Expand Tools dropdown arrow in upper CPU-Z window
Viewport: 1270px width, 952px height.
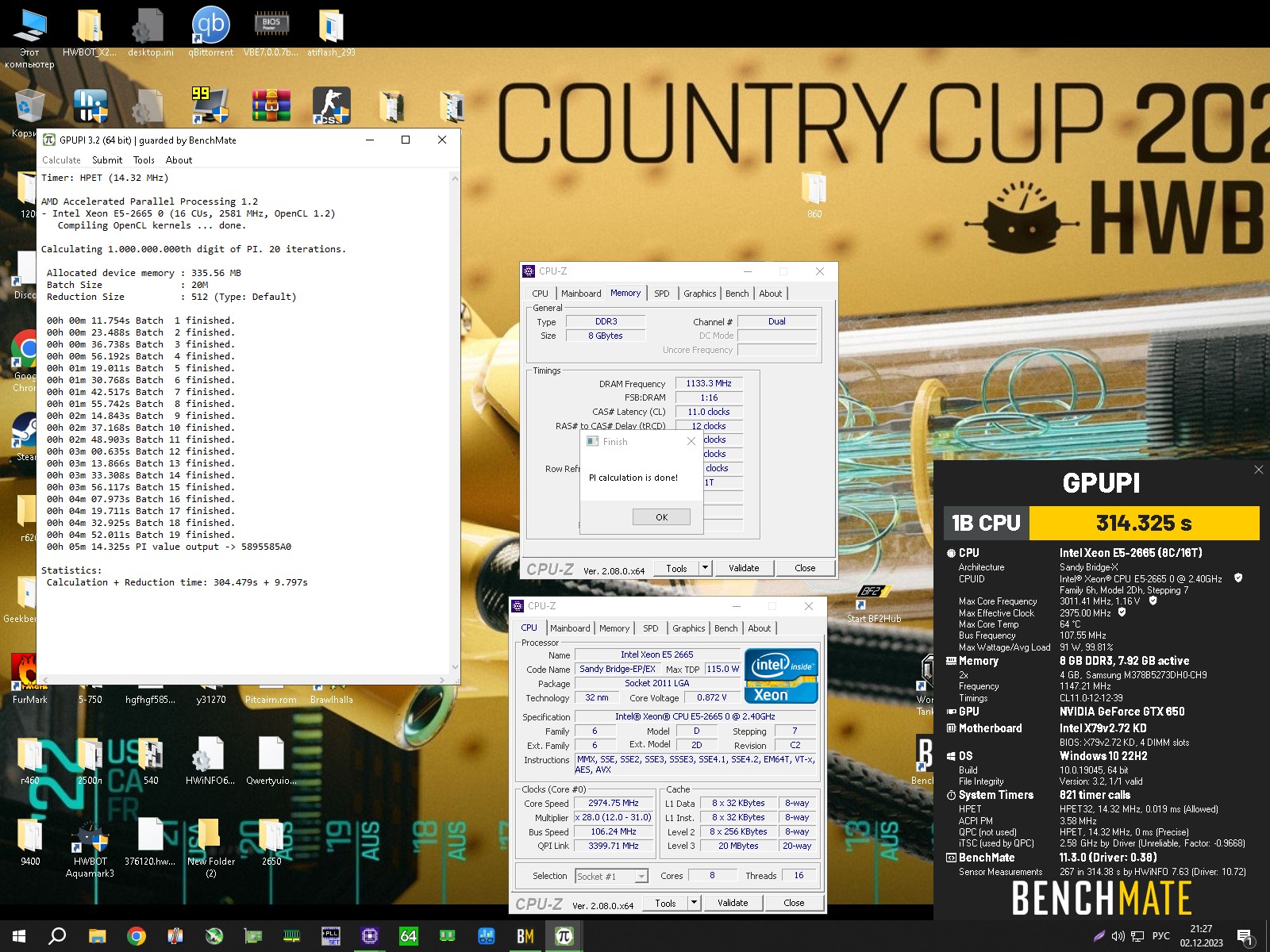[x=705, y=568]
